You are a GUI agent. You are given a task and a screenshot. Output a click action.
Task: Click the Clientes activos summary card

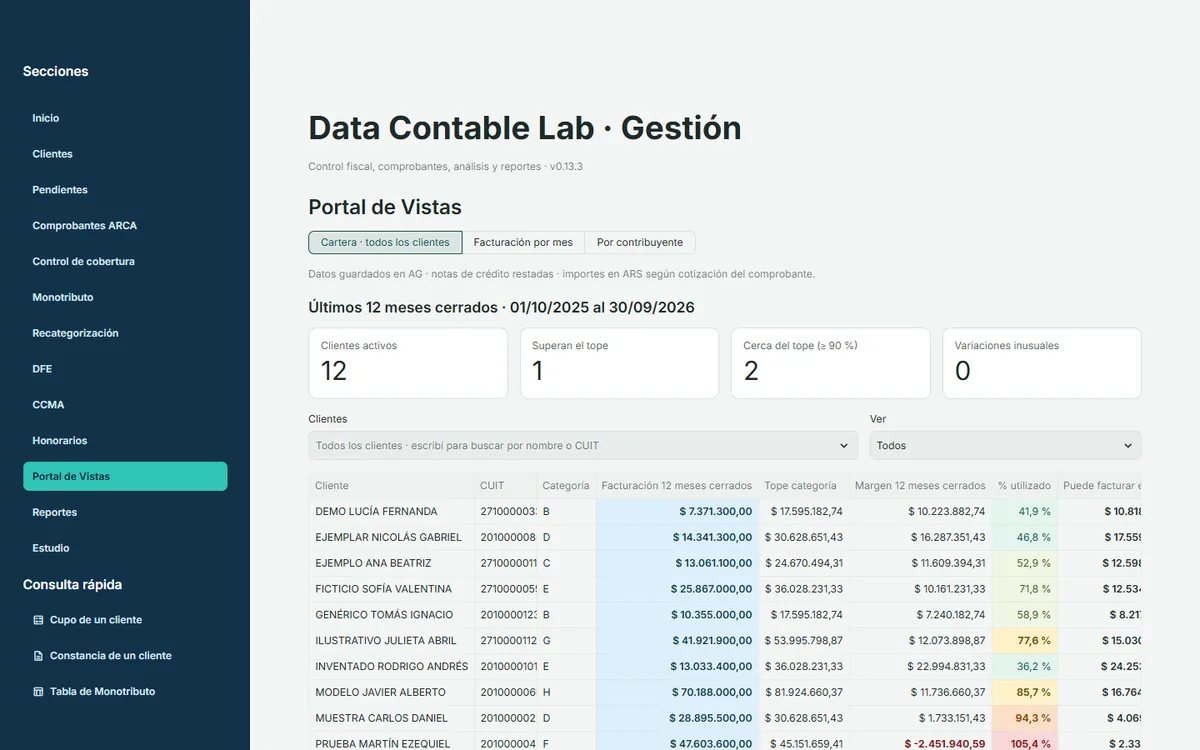pos(408,363)
